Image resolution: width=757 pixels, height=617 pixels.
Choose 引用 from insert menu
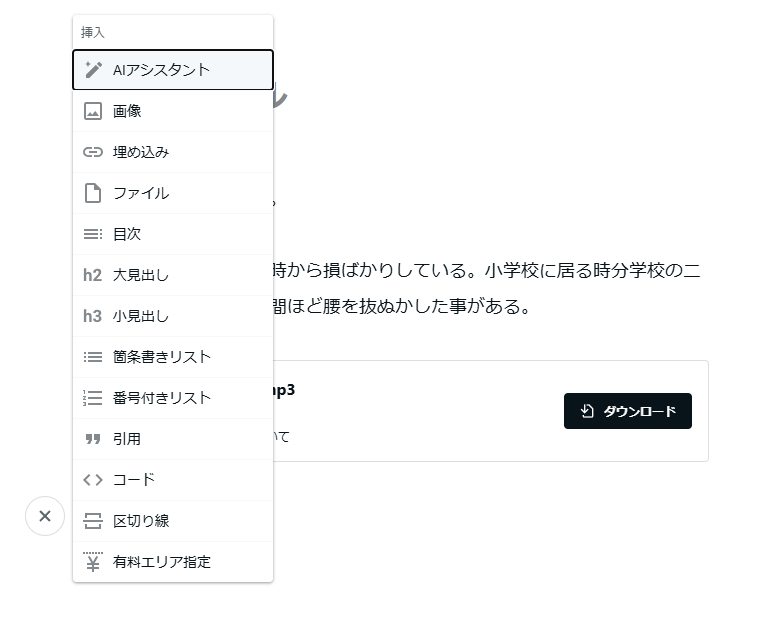(173, 439)
